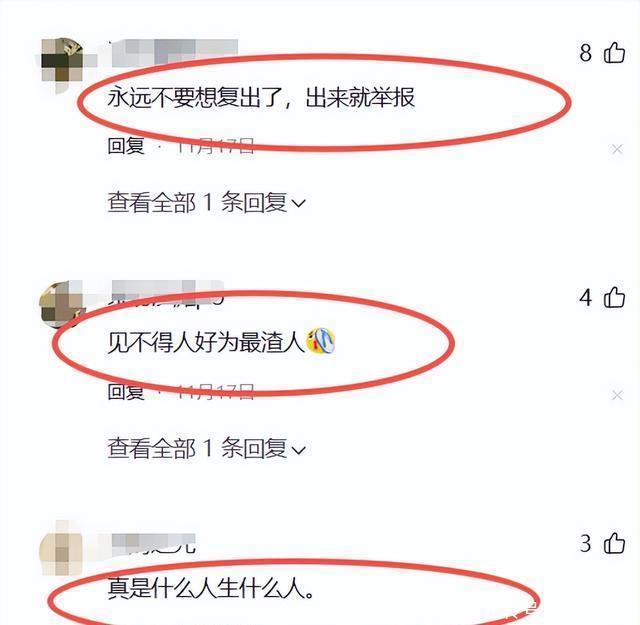Like the comment showing 8 likes
640x625 pixels.
click(614, 53)
